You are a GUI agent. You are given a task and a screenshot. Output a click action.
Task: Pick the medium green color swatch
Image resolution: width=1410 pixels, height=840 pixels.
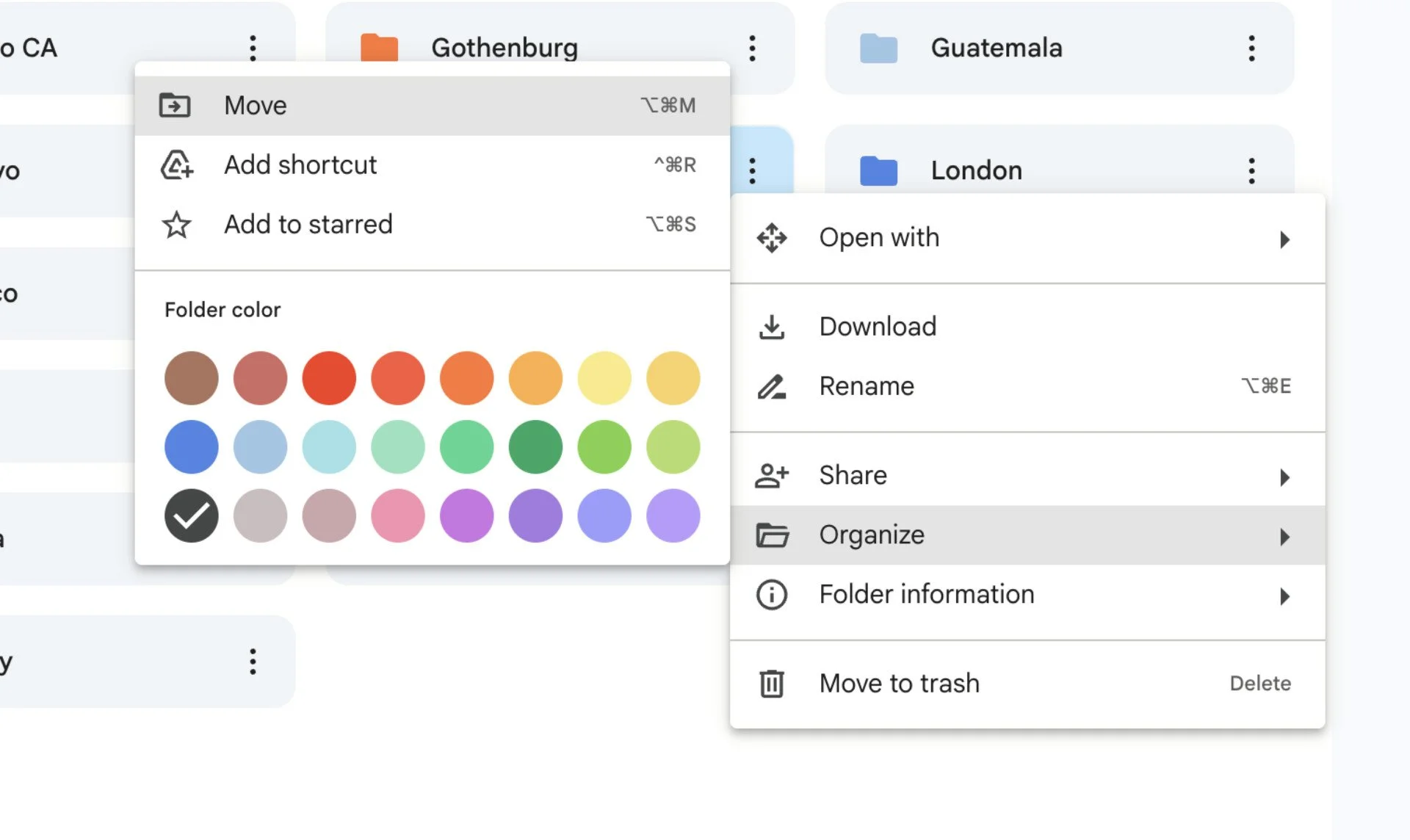(x=466, y=447)
